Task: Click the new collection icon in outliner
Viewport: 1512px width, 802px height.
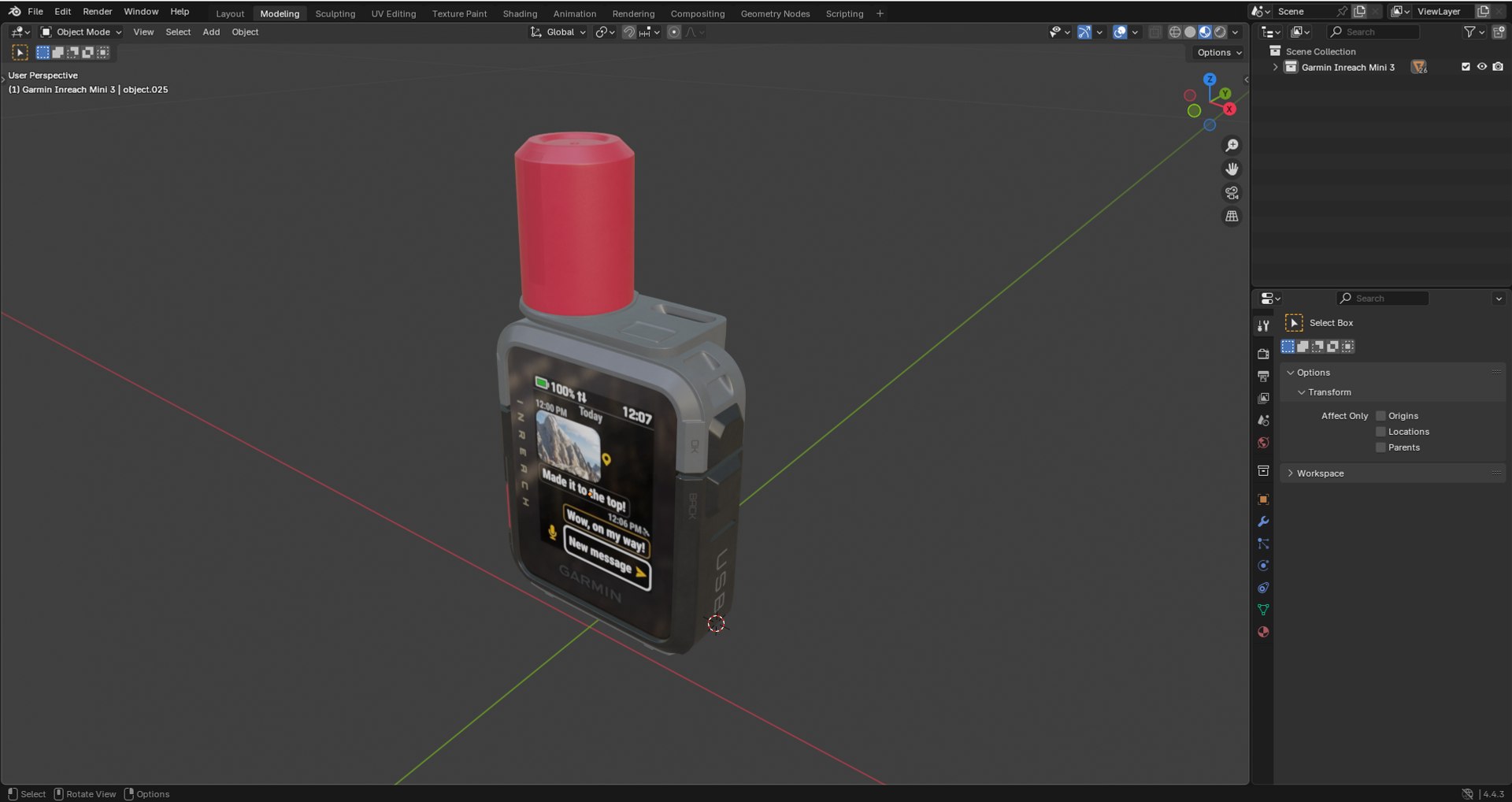Action: [1498, 32]
